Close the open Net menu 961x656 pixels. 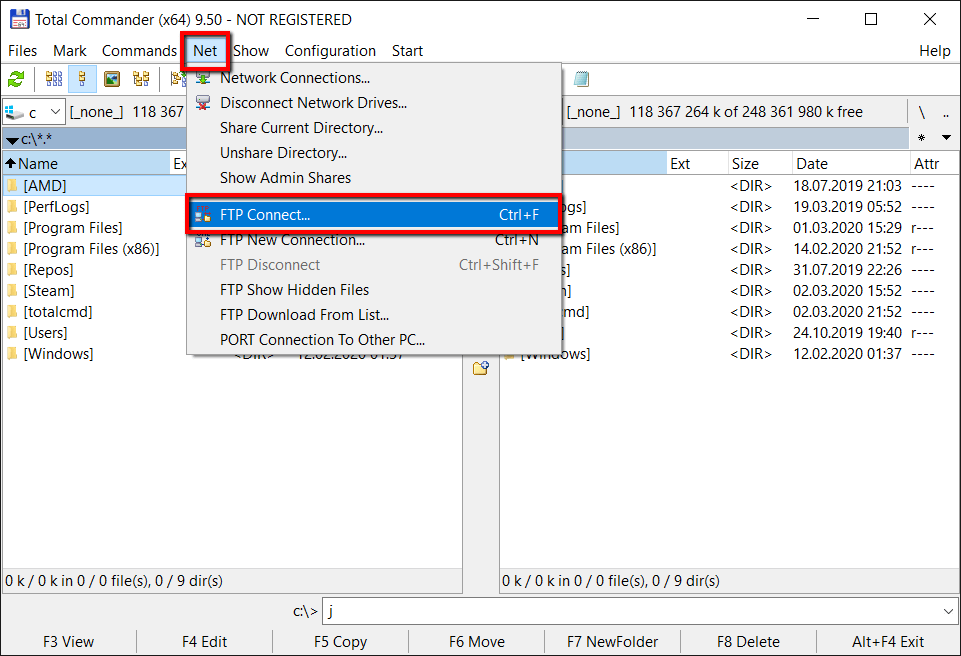[205, 51]
